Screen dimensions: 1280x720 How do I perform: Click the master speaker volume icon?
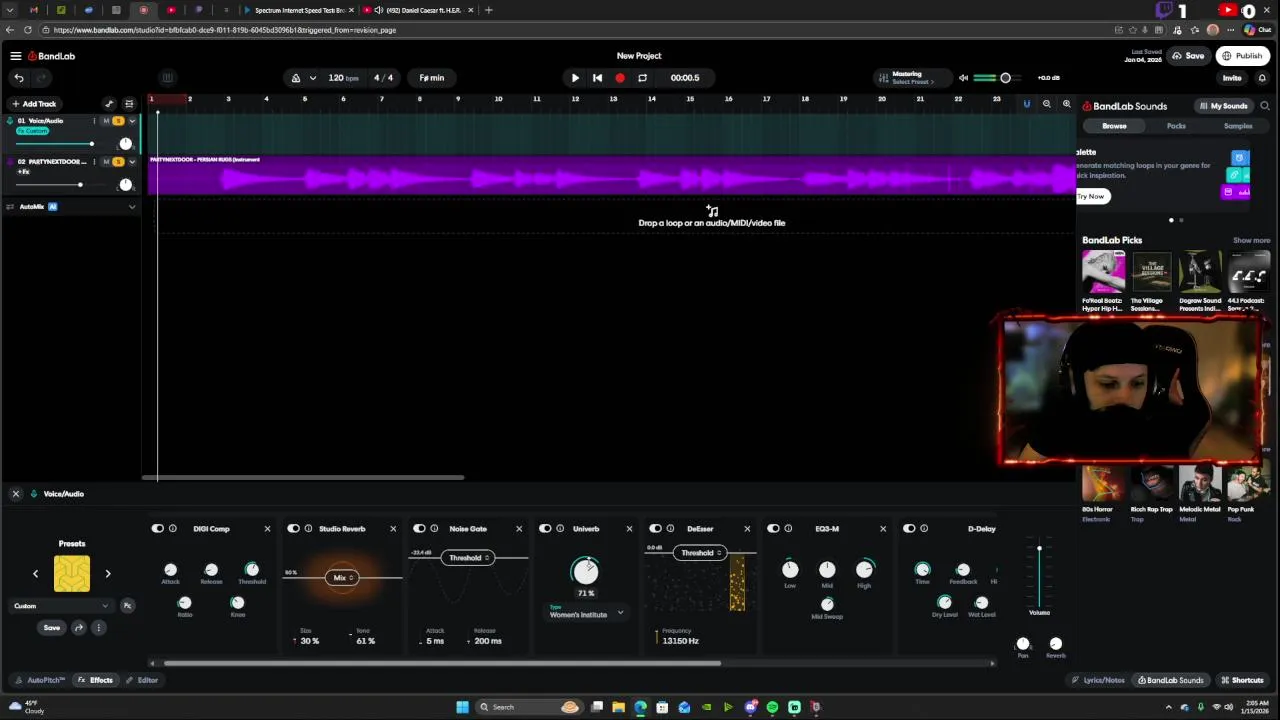[x=963, y=78]
